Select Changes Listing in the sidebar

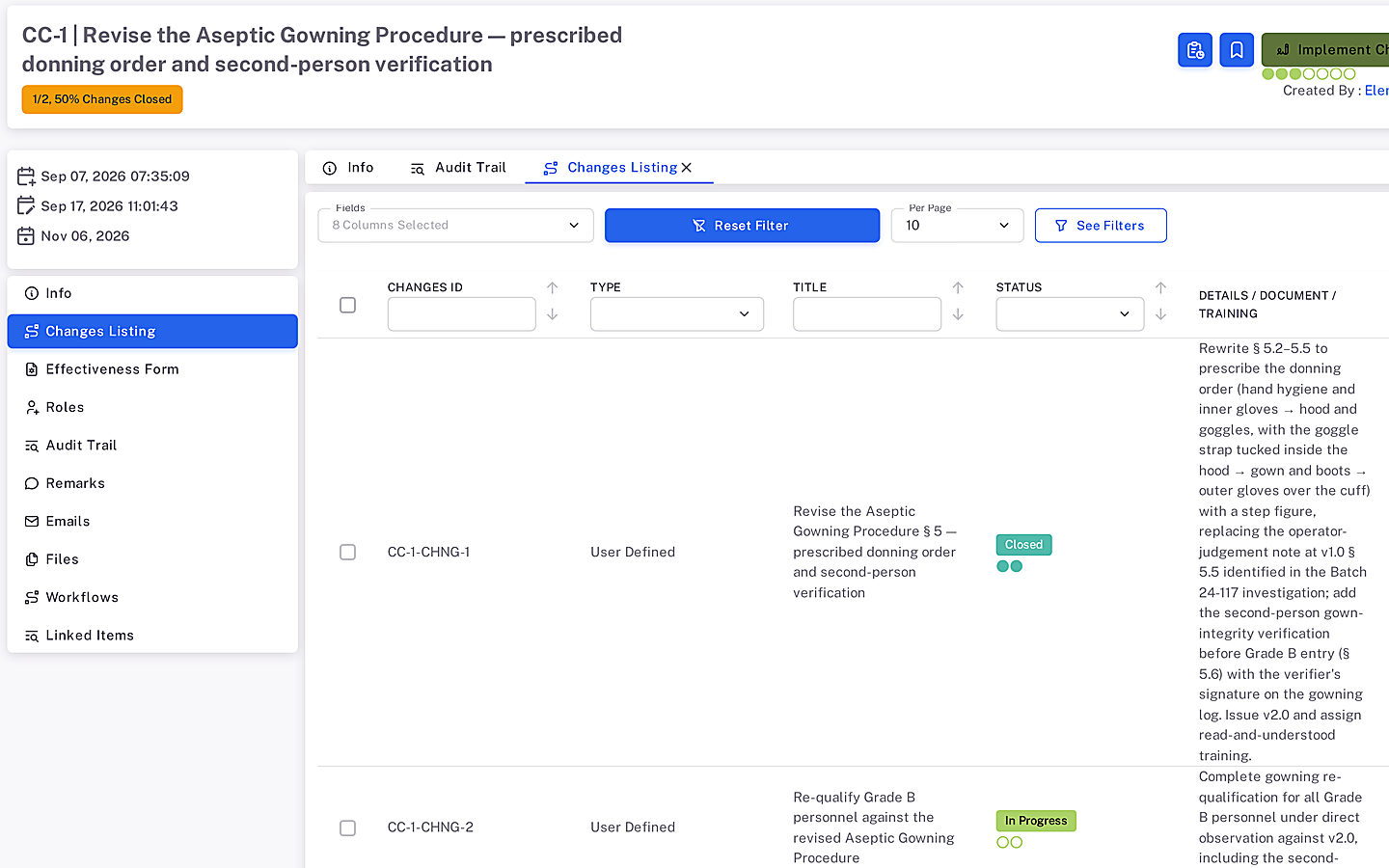(x=152, y=331)
